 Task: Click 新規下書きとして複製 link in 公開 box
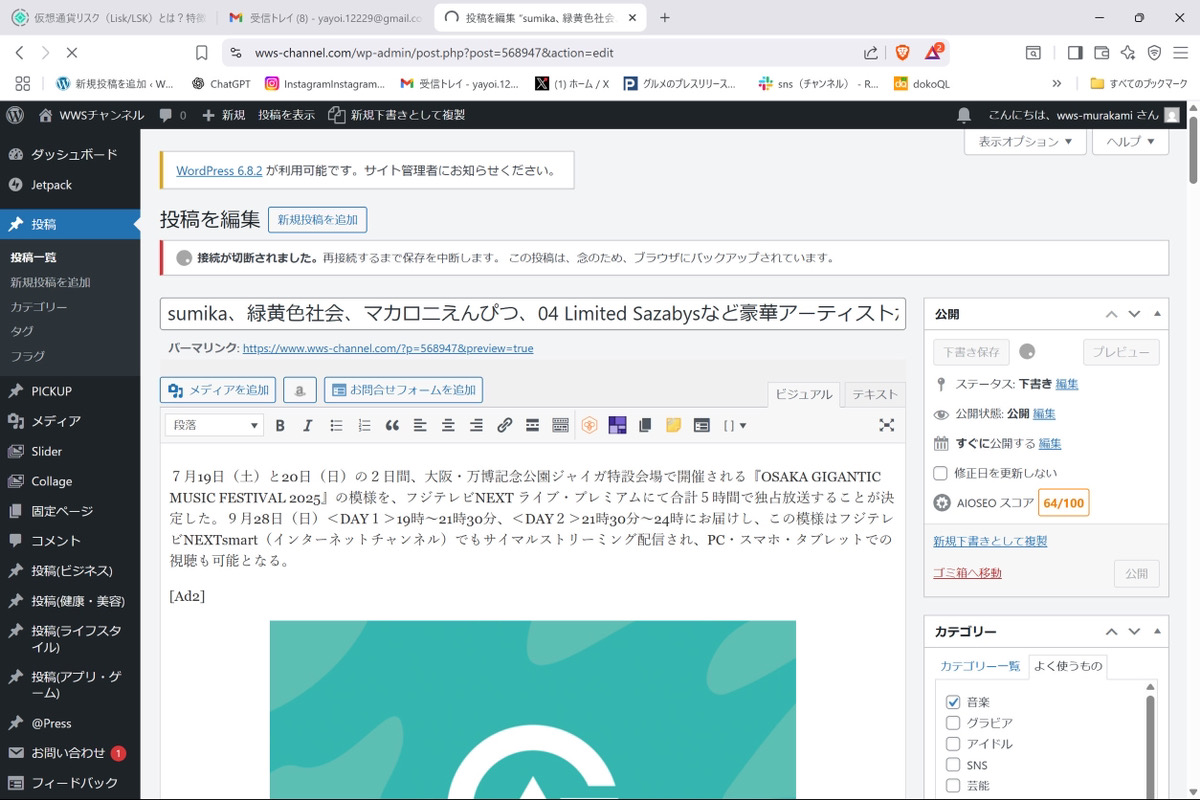point(990,541)
